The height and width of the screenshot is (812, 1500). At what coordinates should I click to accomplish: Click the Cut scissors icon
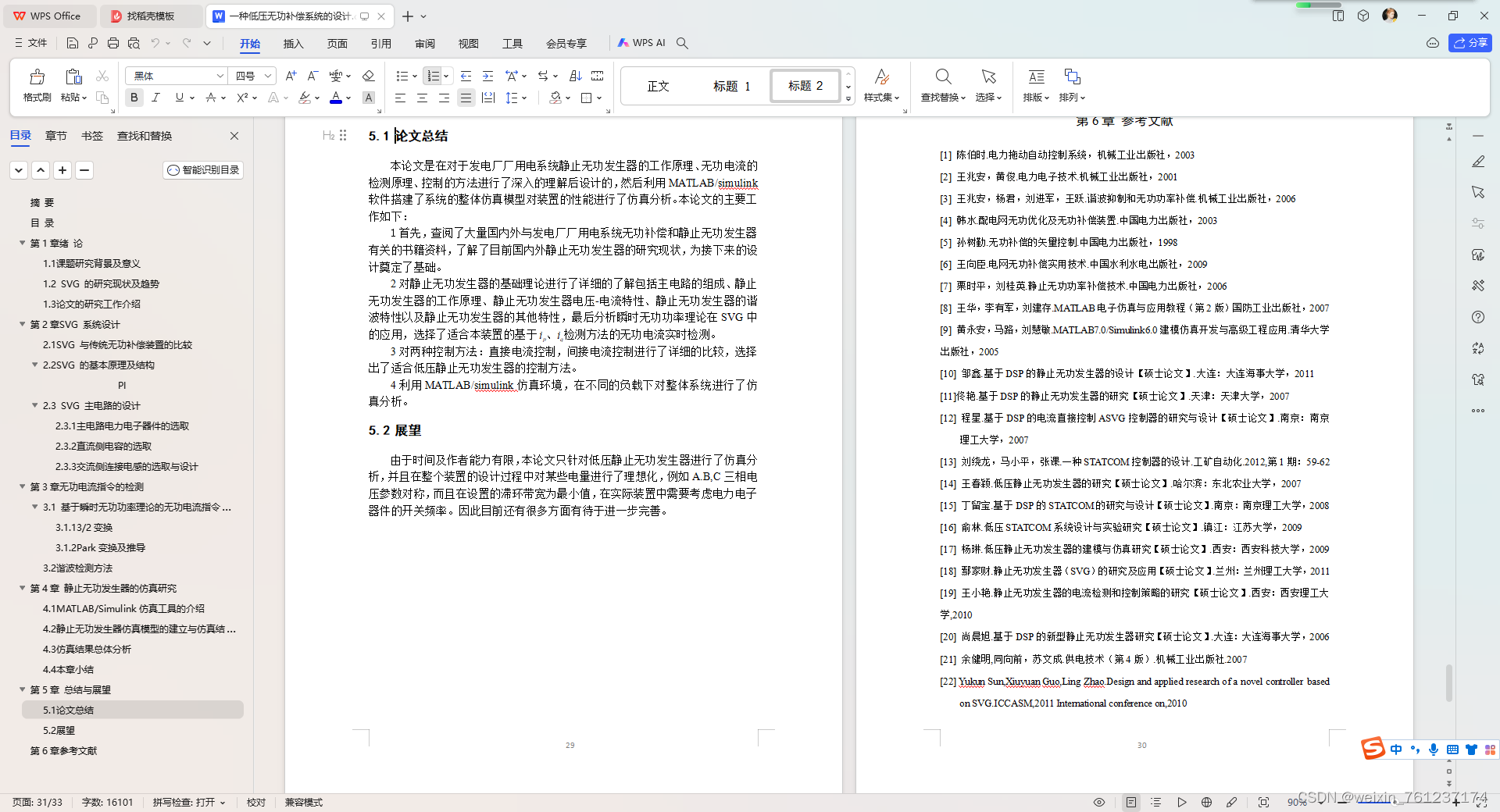click(x=102, y=76)
